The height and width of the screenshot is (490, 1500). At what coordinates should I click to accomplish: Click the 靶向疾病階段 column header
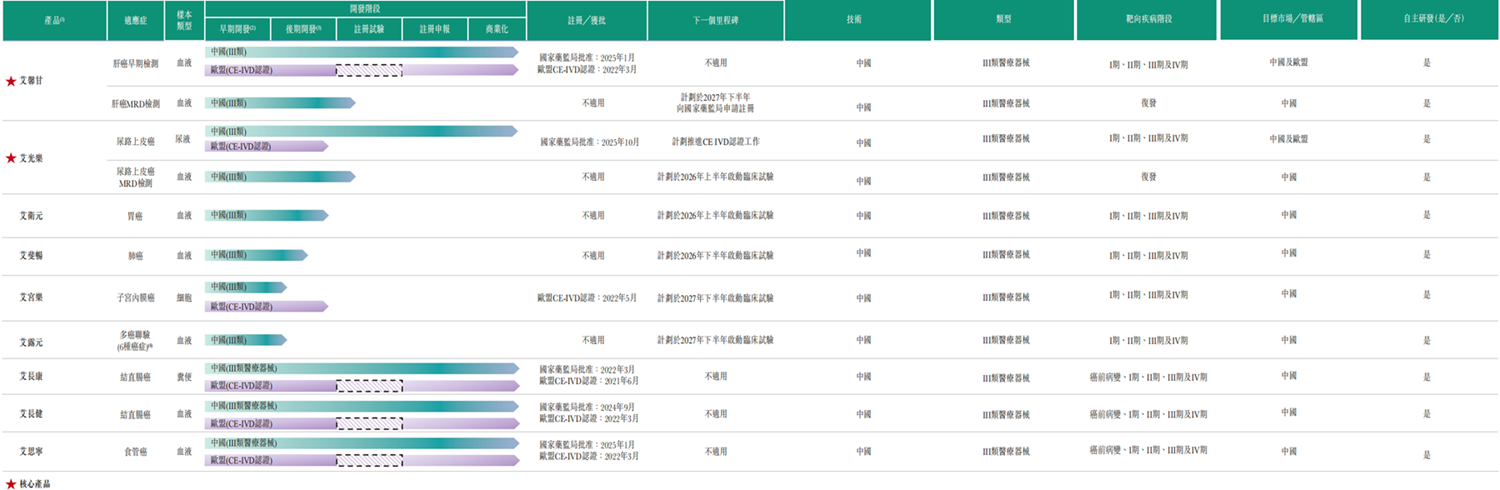click(1146, 20)
